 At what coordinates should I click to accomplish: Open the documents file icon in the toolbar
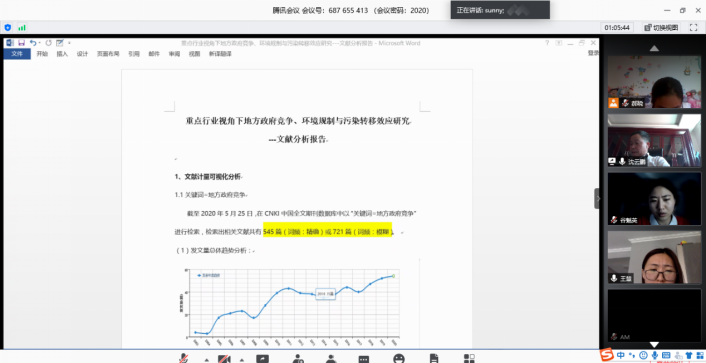click(434, 359)
